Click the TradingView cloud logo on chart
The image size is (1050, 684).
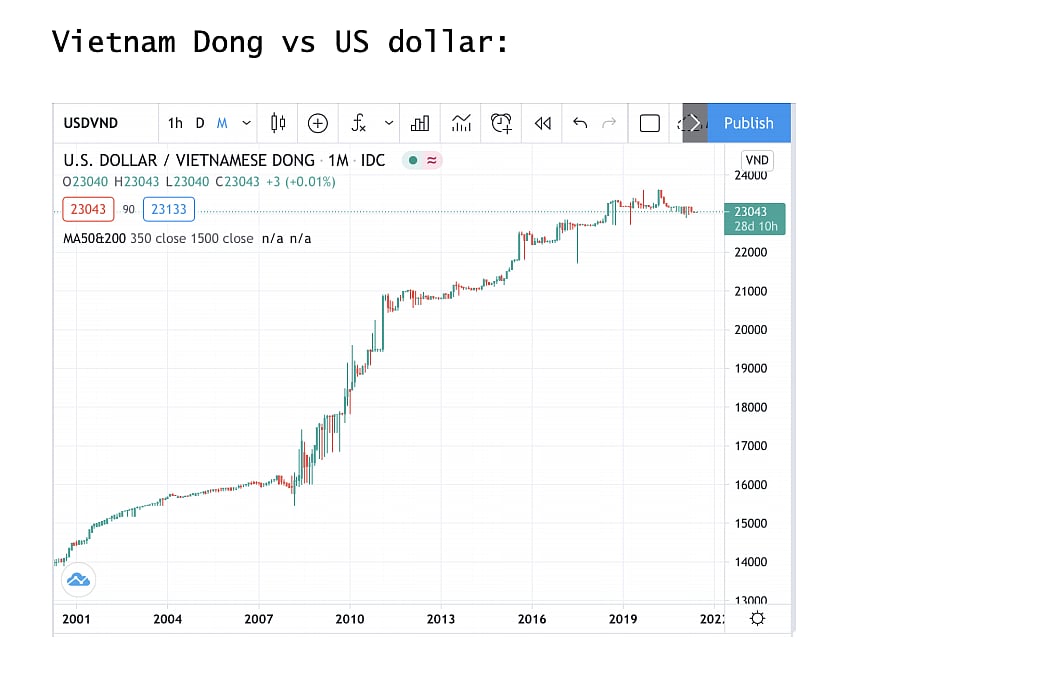78,579
